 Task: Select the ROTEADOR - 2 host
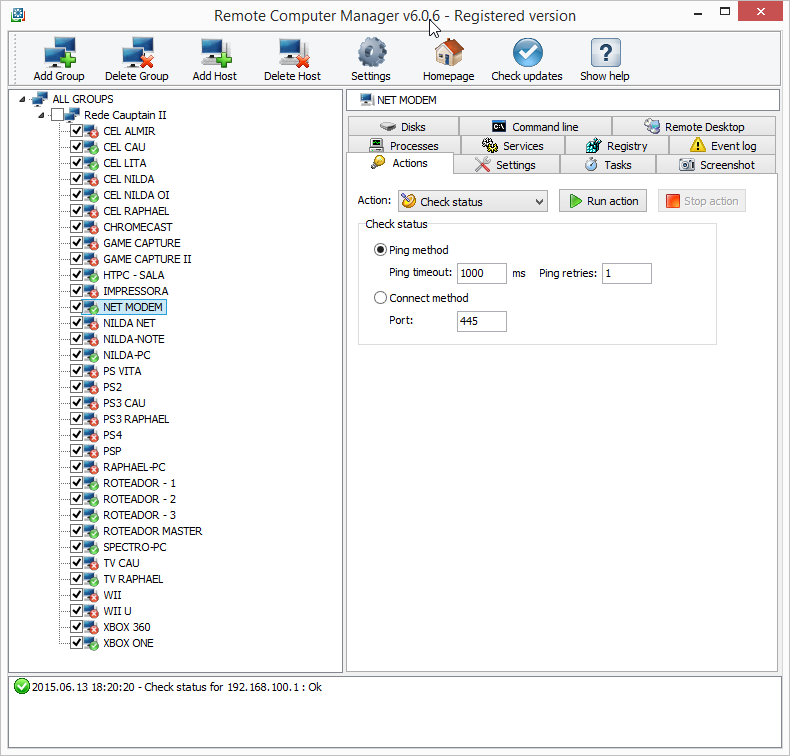point(140,499)
